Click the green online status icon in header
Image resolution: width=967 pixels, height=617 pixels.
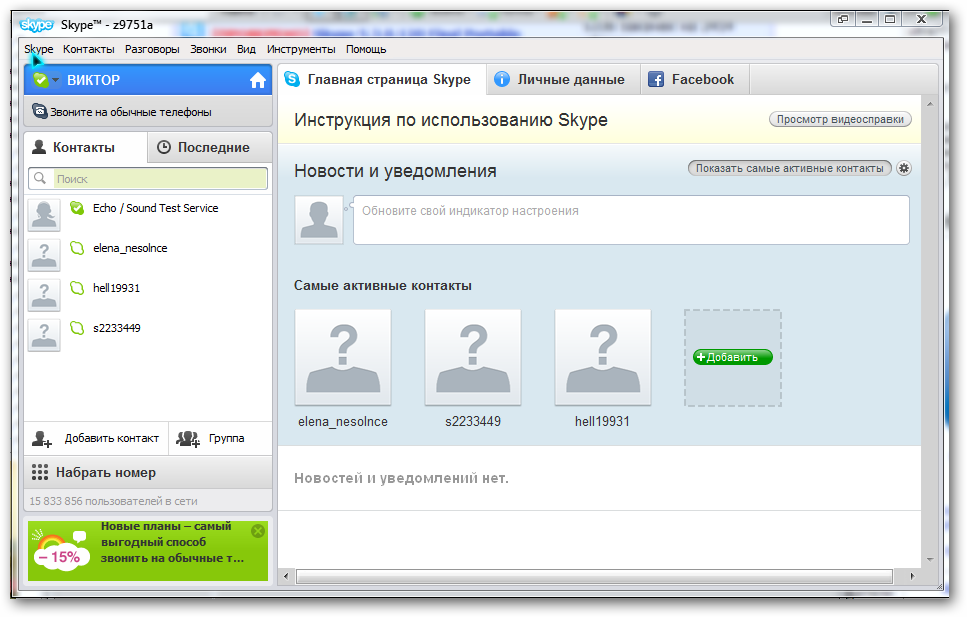pos(41,80)
